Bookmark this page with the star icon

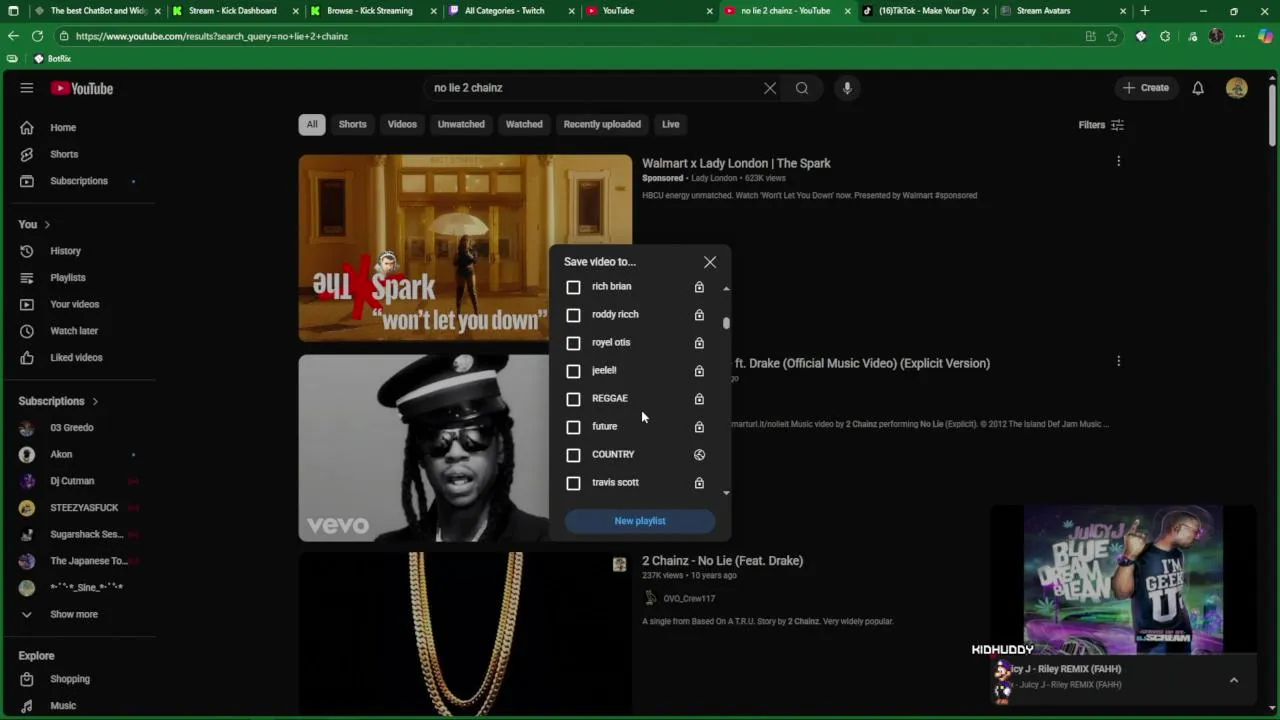pyautogui.click(x=1112, y=36)
